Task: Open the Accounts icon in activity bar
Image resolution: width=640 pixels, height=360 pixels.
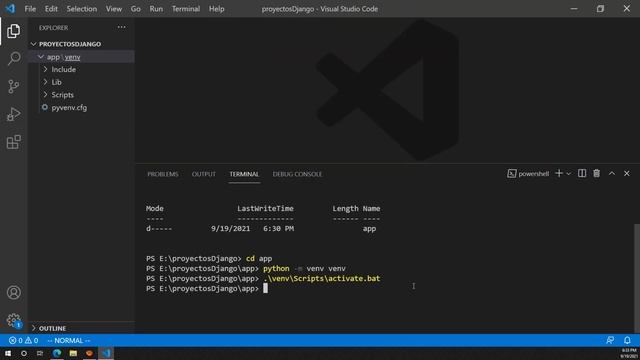Action: 13,293
